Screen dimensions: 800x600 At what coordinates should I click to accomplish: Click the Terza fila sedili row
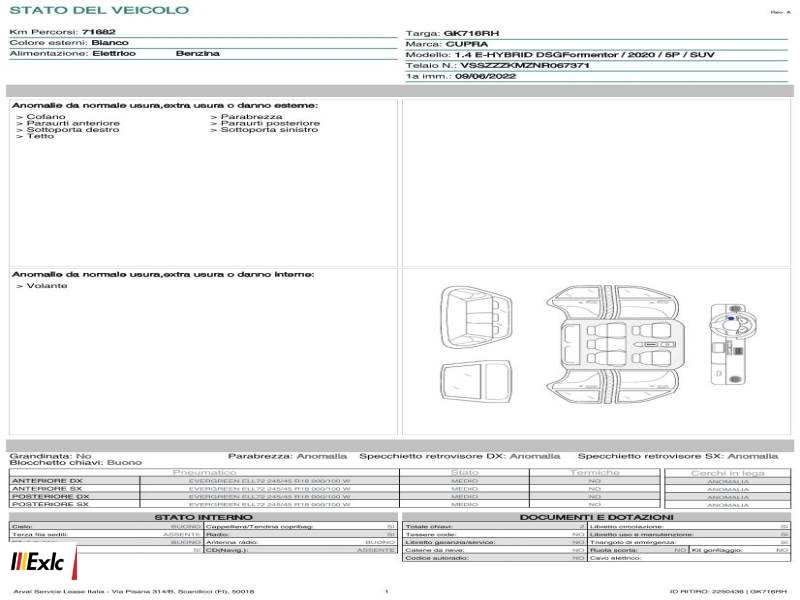(106, 534)
